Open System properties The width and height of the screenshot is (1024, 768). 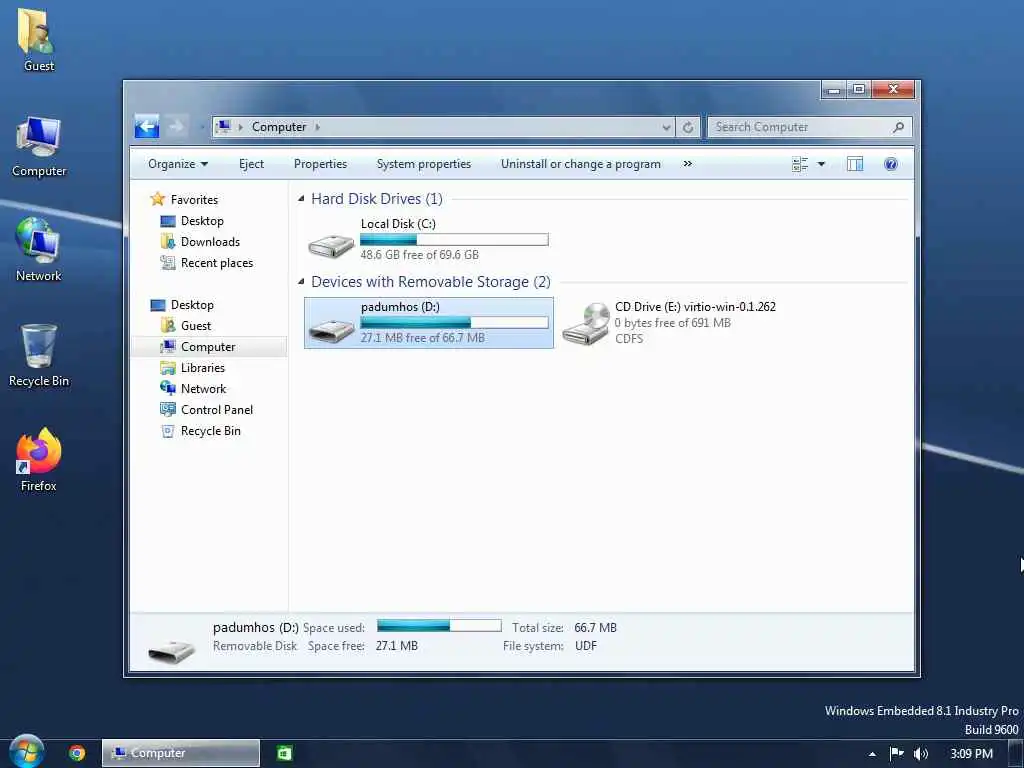point(423,164)
